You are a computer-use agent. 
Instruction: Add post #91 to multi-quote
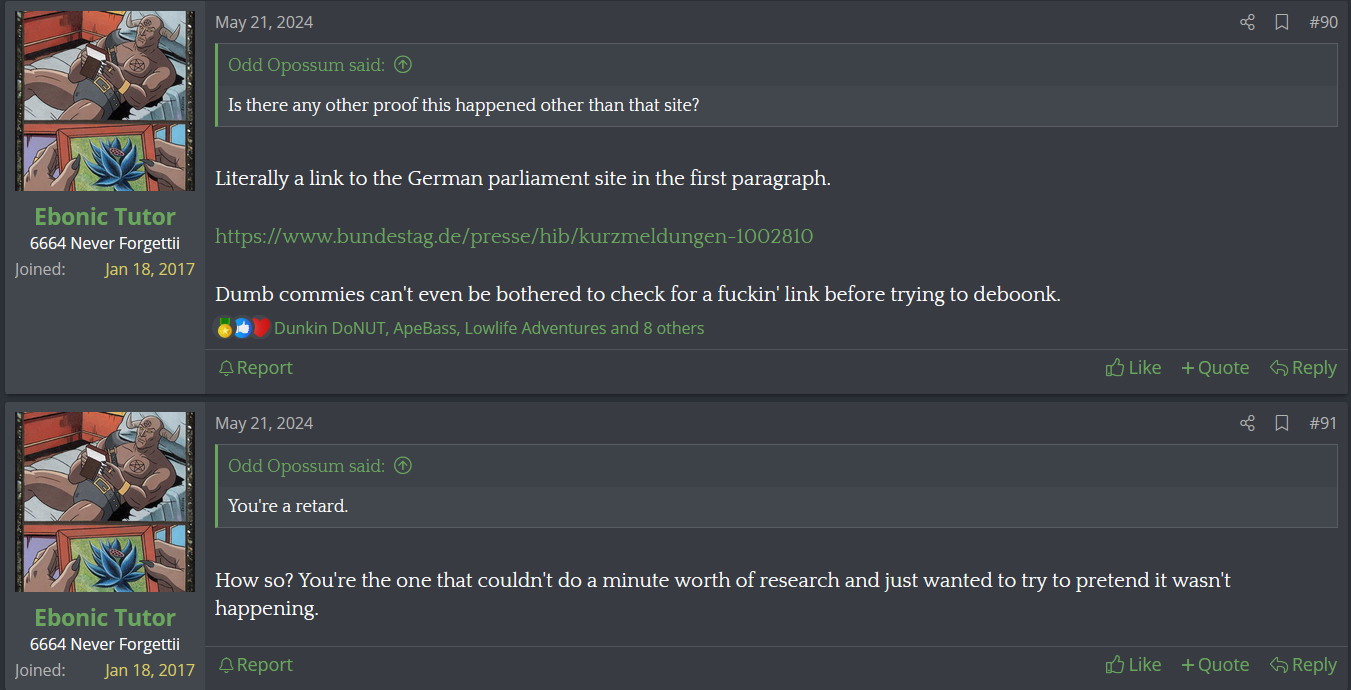1215,665
